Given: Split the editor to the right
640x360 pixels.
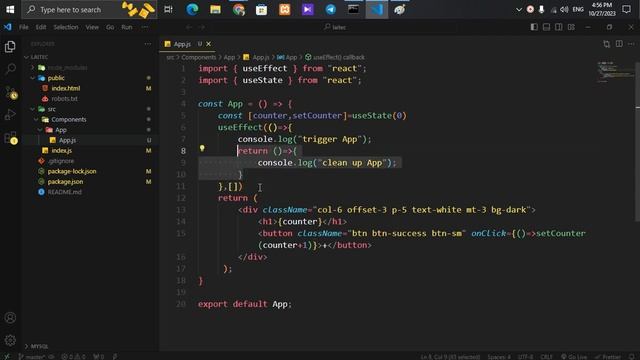Looking at the screenshot, I should 619,44.
